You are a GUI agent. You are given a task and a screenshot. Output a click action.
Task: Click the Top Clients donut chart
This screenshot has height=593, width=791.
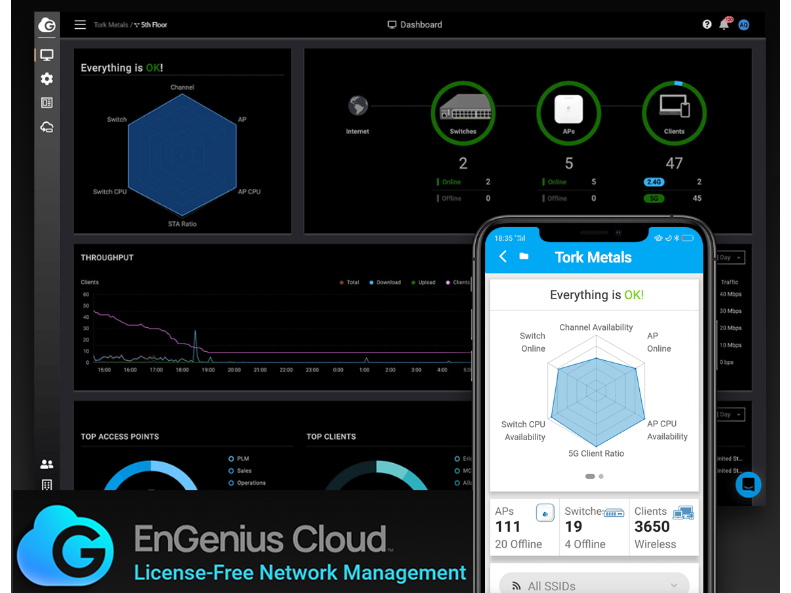[376, 475]
